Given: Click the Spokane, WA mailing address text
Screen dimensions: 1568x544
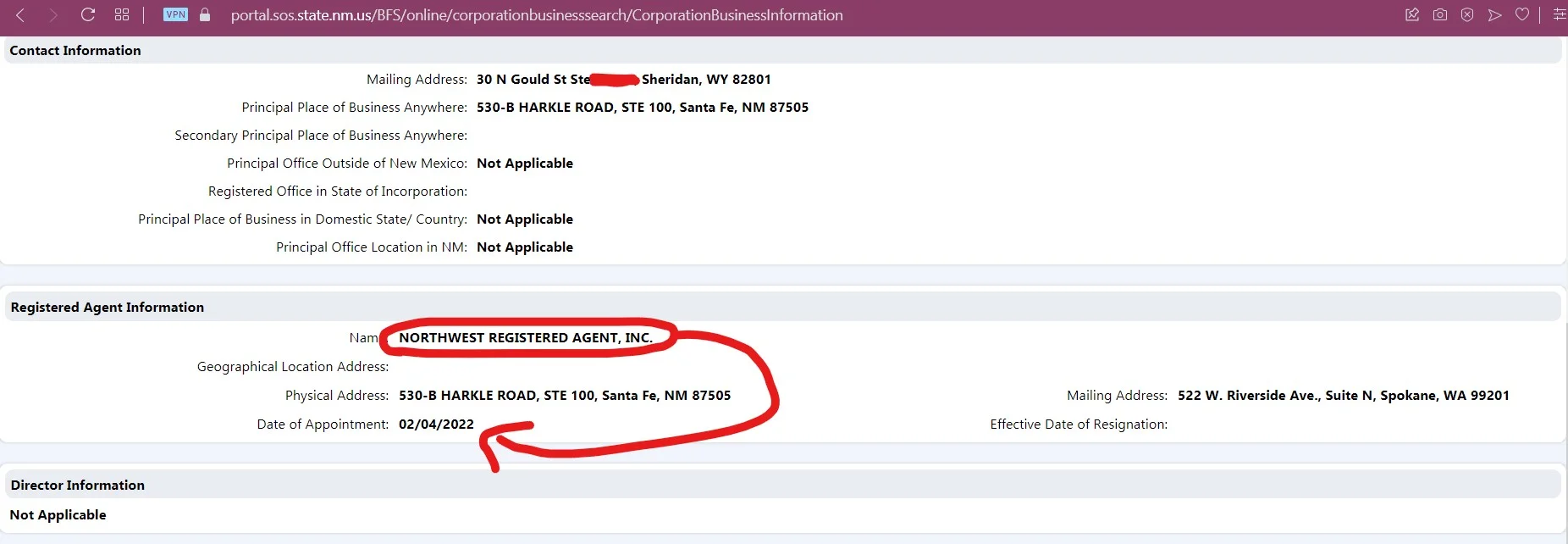Looking at the screenshot, I should [x=1343, y=396].
